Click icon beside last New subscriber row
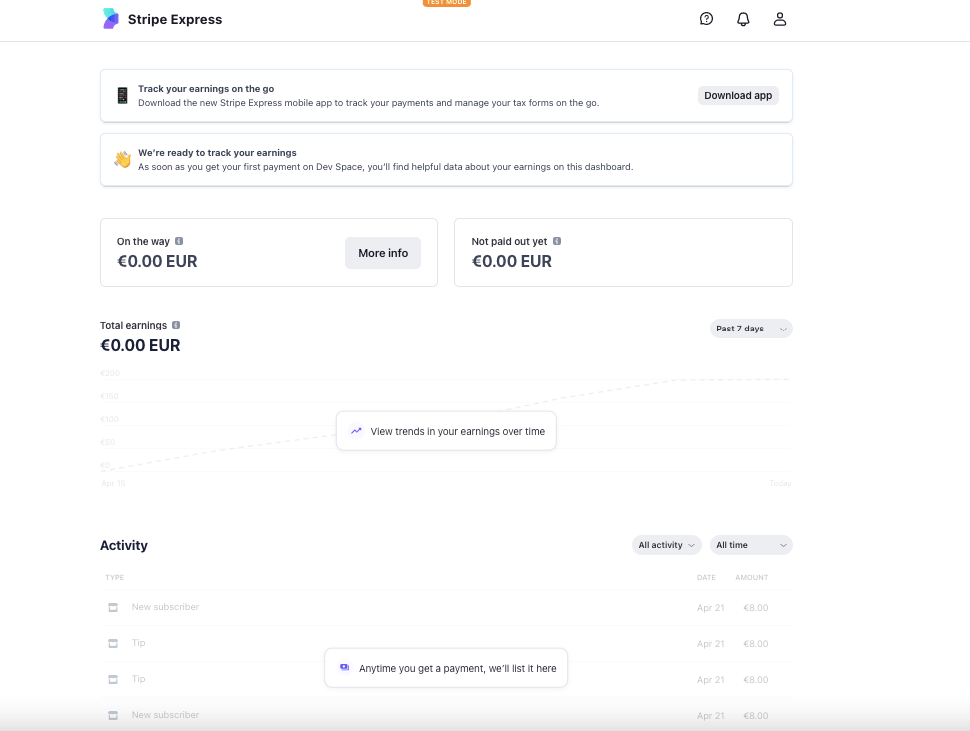 (x=113, y=715)
